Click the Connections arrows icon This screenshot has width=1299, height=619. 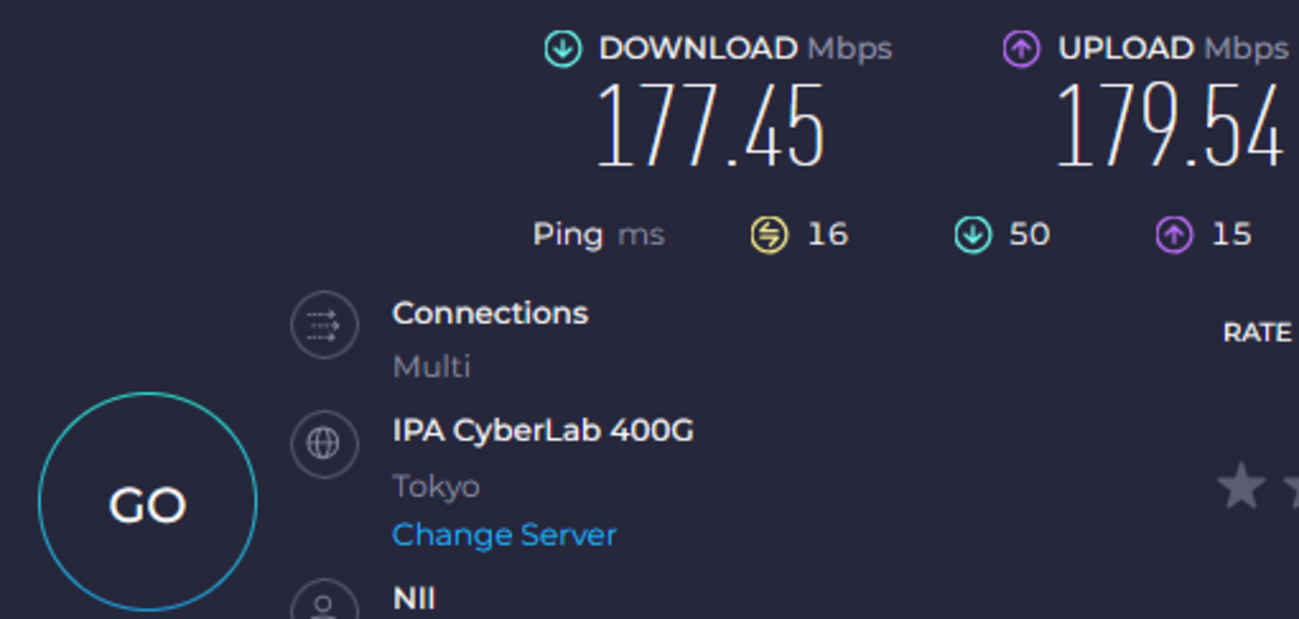[324, 325]
